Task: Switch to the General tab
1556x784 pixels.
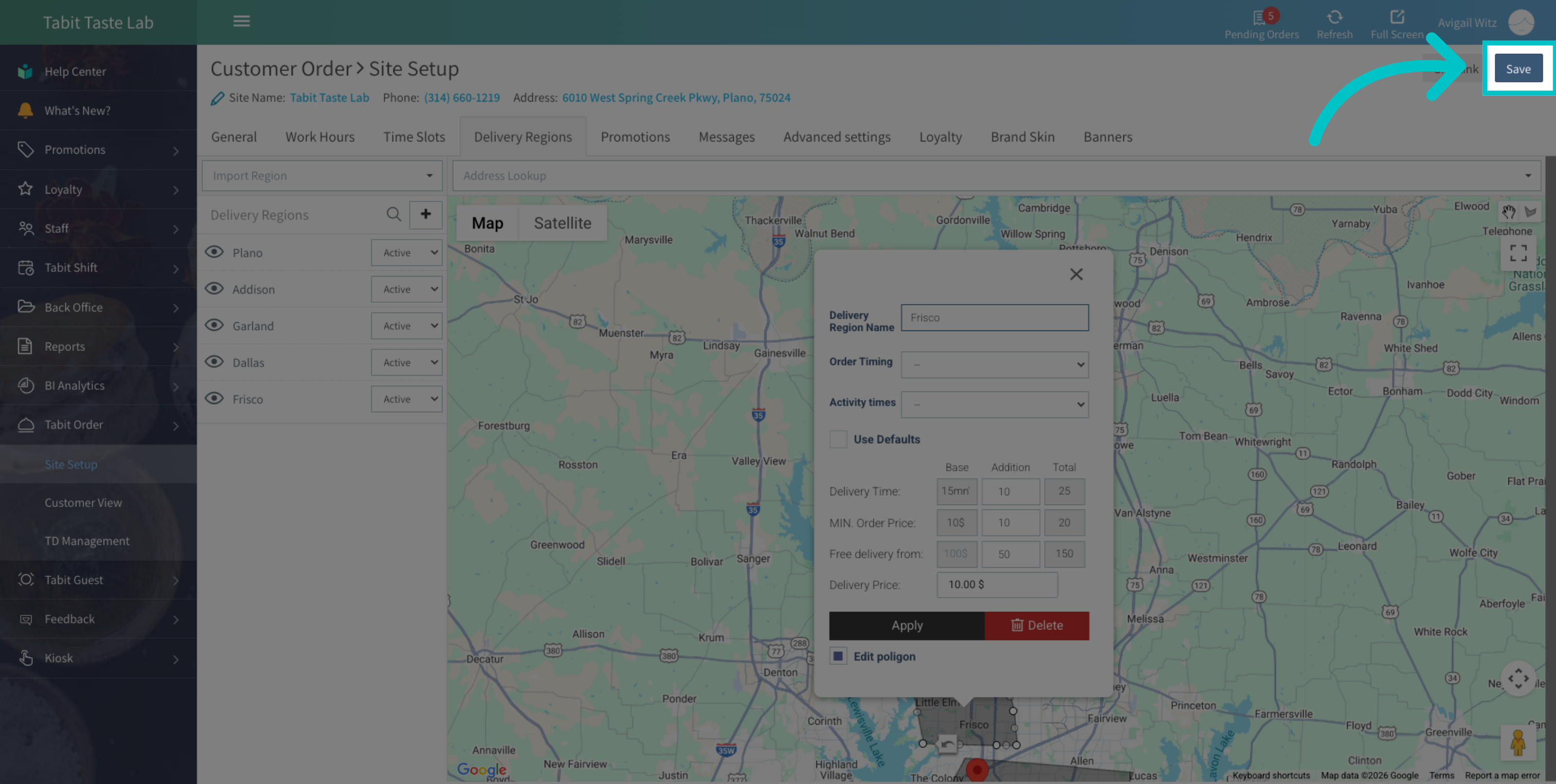Action: pyautogui.click(x=234, y=137)
